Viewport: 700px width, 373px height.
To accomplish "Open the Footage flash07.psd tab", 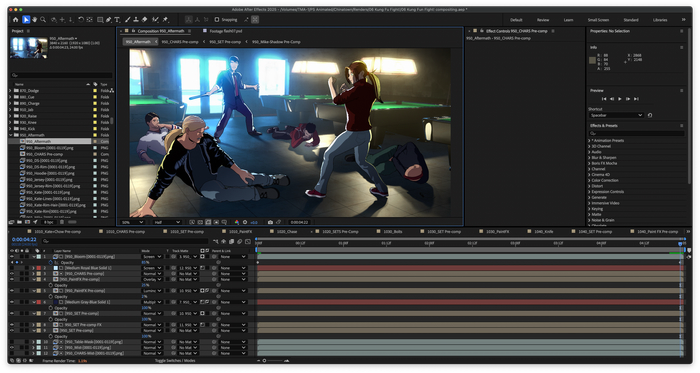I will tap(226, 31).
